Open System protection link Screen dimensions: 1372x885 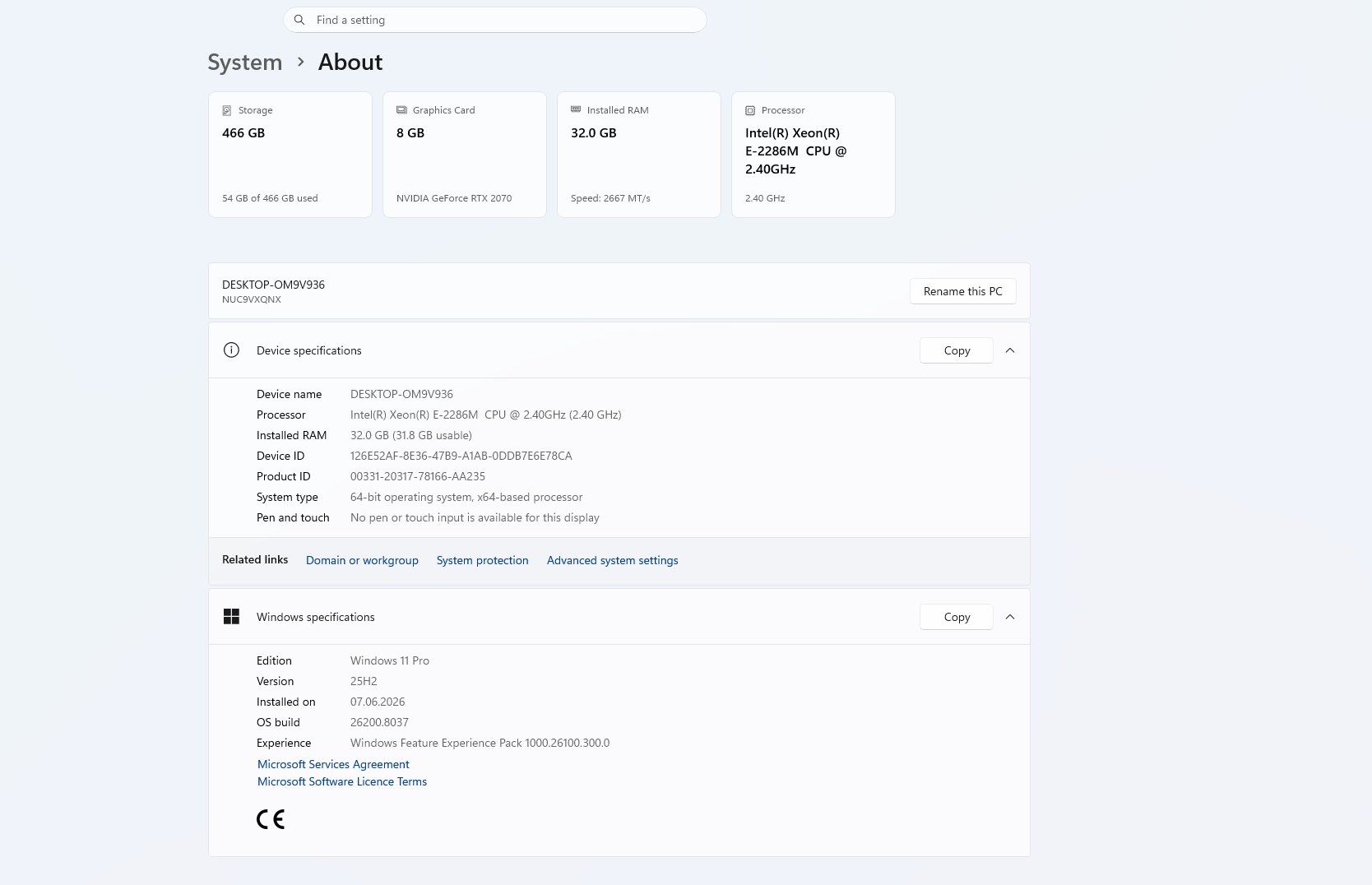[483, 560]
